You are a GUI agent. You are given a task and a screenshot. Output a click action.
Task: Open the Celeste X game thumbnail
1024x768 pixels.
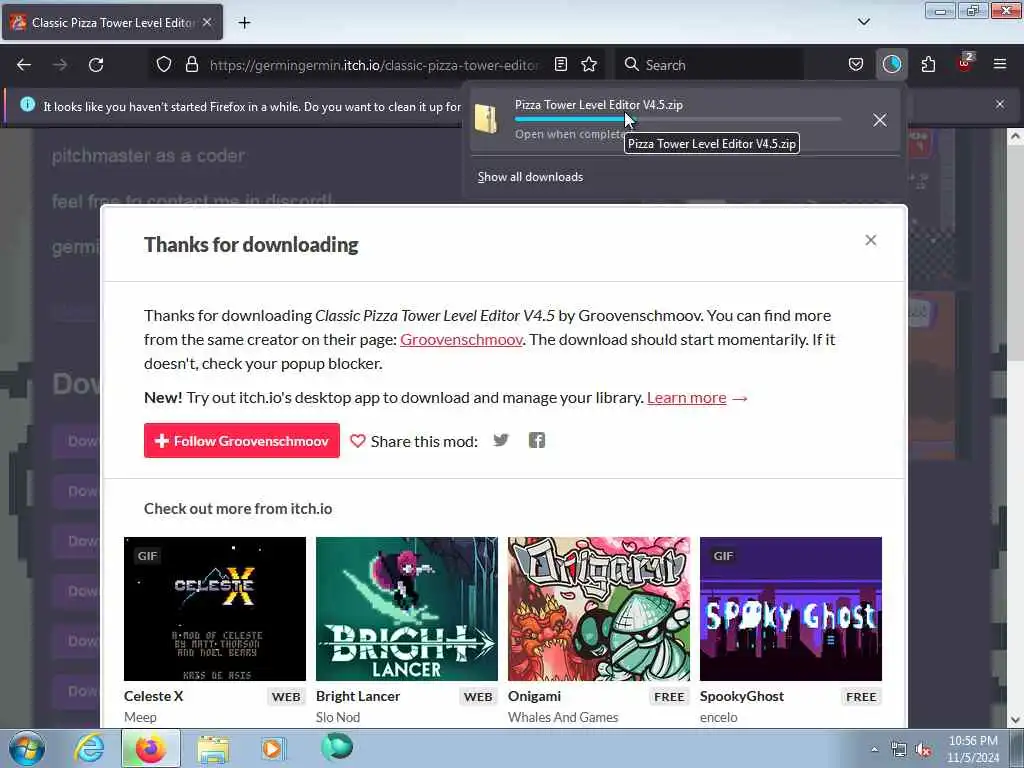pyautogui.click(x=215, y=609)
